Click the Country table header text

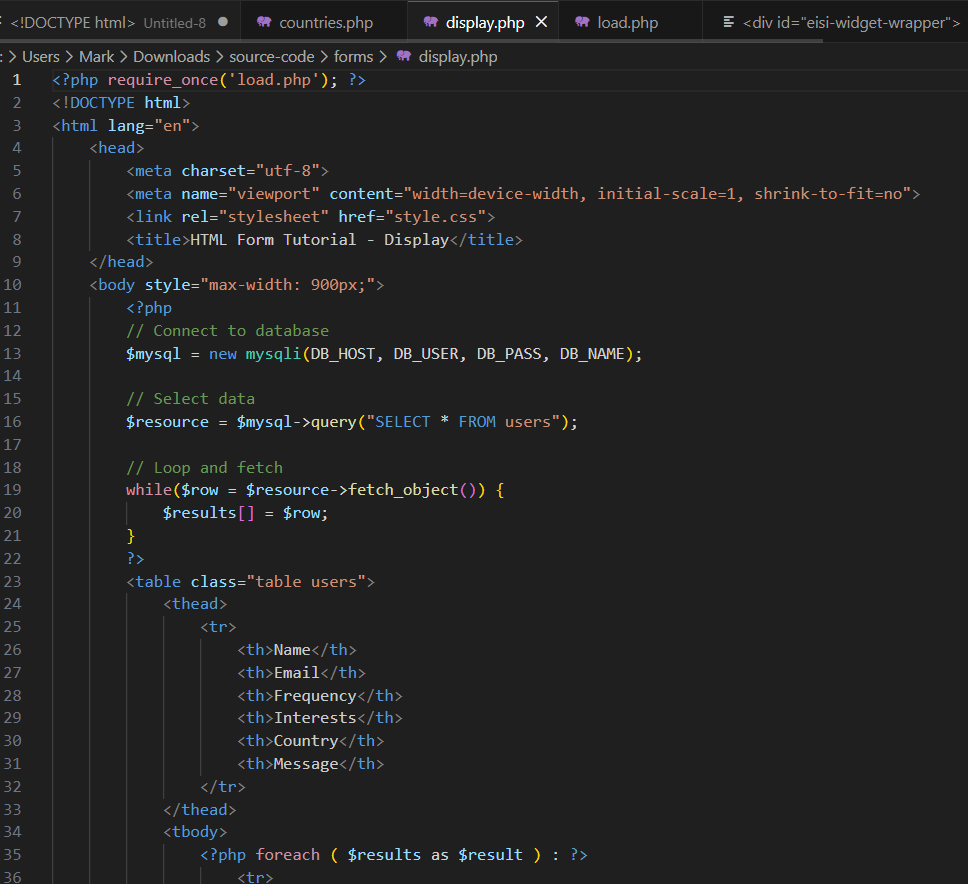306,741
